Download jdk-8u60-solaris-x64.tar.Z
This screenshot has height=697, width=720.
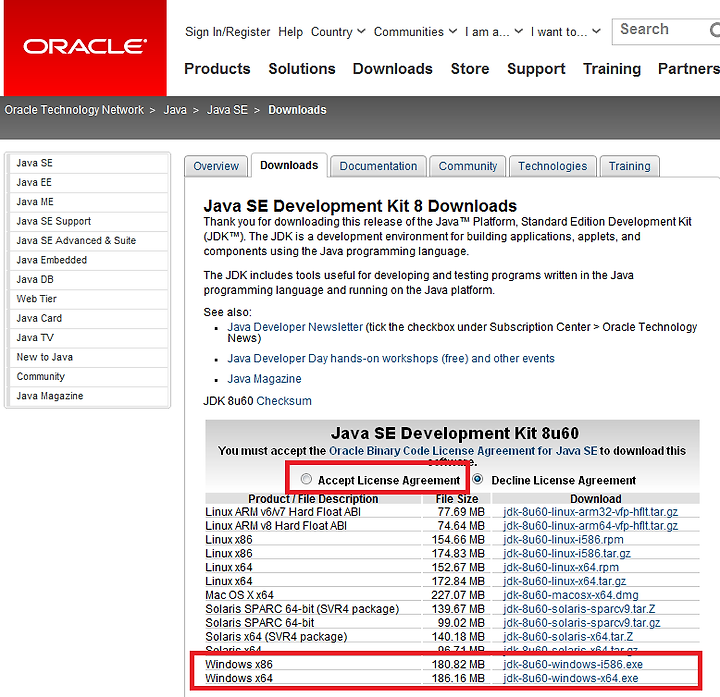click(x=568, y=637)
